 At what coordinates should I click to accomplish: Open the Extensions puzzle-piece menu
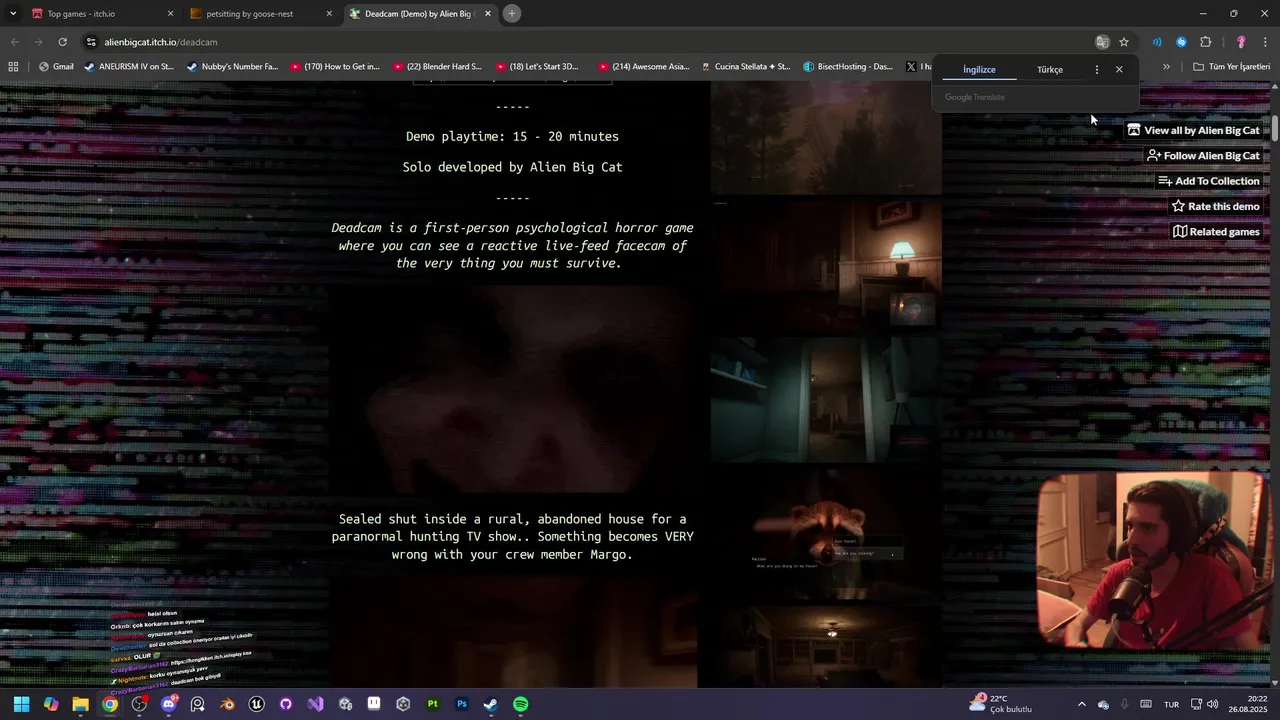[x=1205, y=42]
